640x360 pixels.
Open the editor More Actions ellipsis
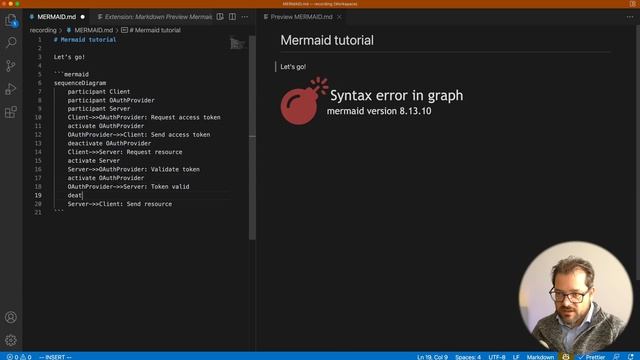[x=244, y=17]
